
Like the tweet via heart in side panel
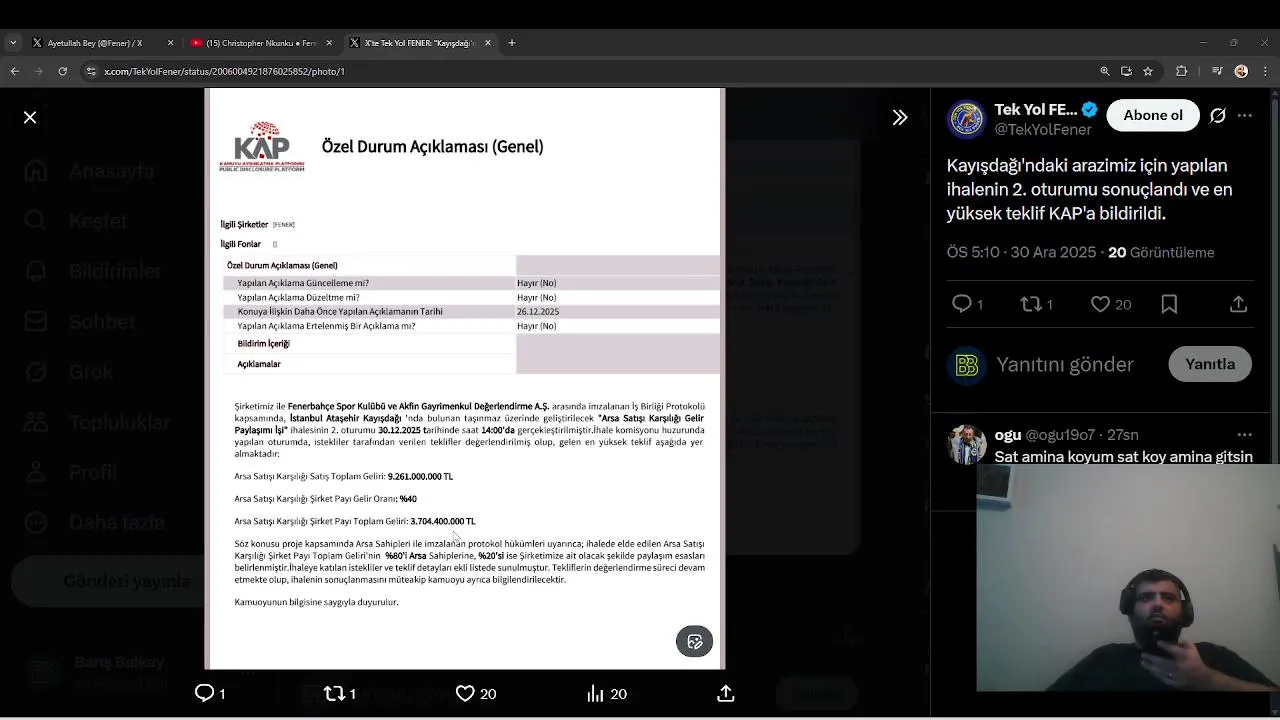[x=1100, y=304]
